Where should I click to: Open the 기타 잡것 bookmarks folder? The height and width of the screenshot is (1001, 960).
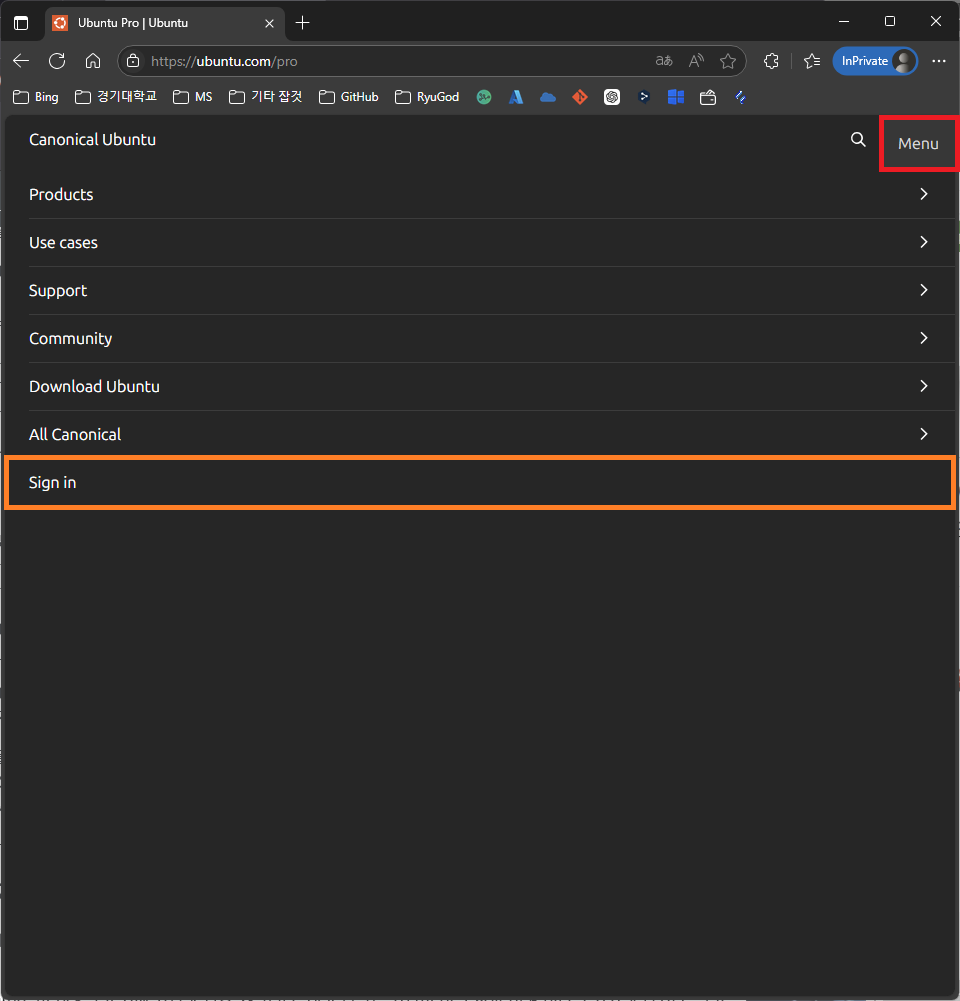point(266,97)
